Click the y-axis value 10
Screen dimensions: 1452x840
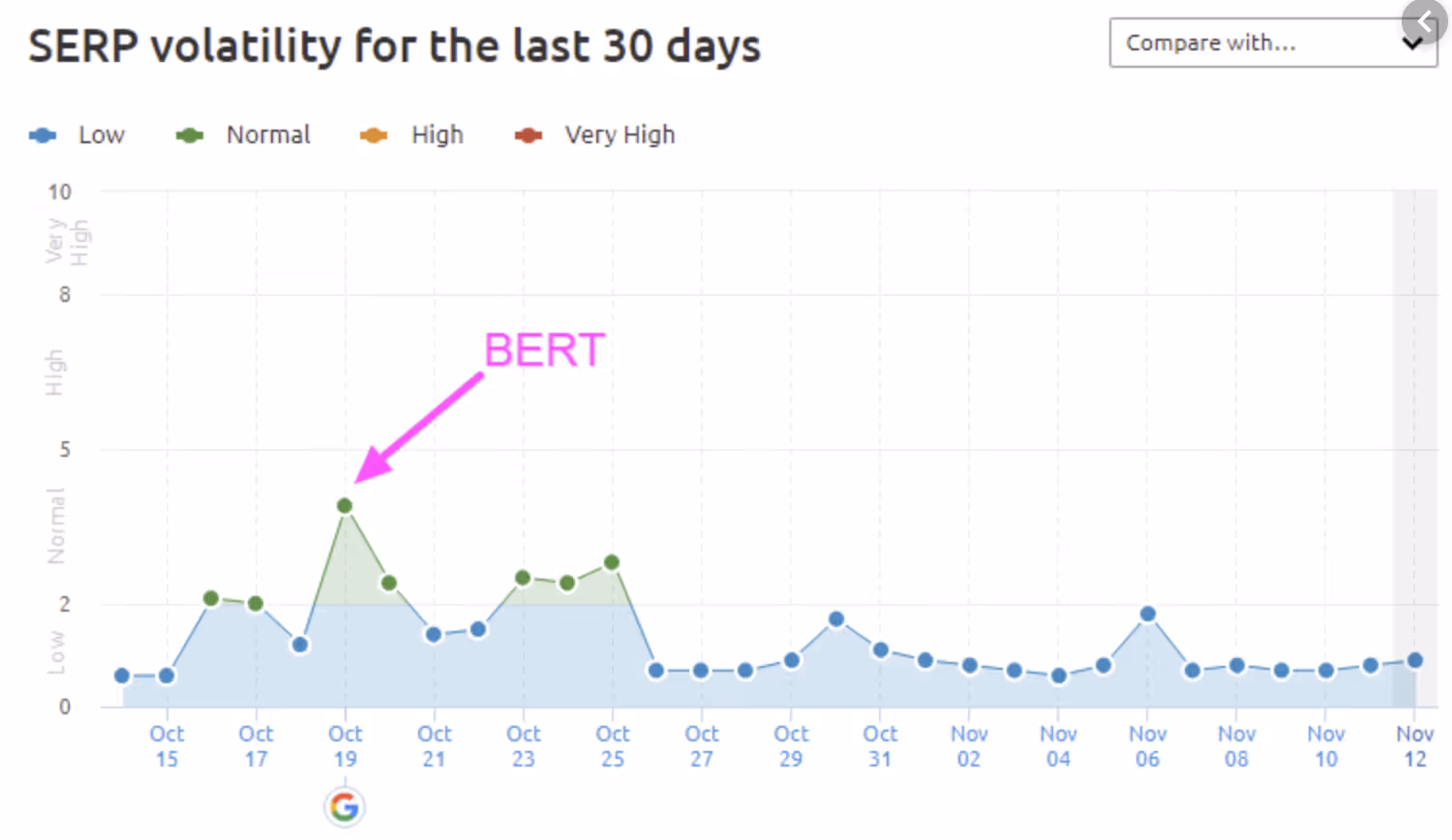[x=60, y=192]
